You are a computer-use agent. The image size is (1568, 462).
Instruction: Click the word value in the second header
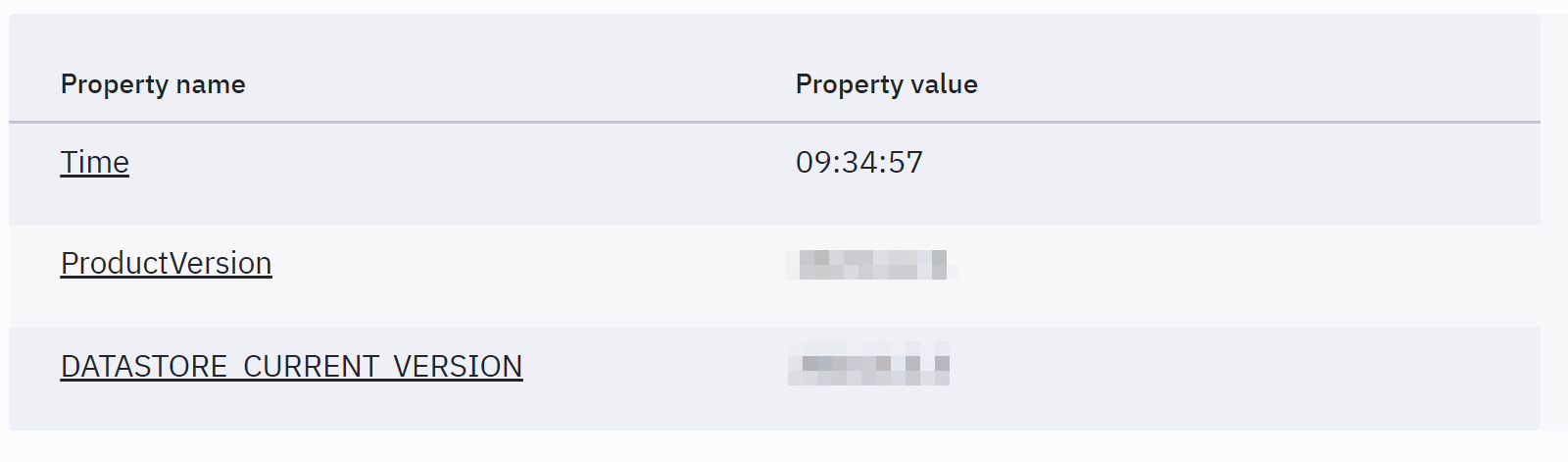click(944, 84)
